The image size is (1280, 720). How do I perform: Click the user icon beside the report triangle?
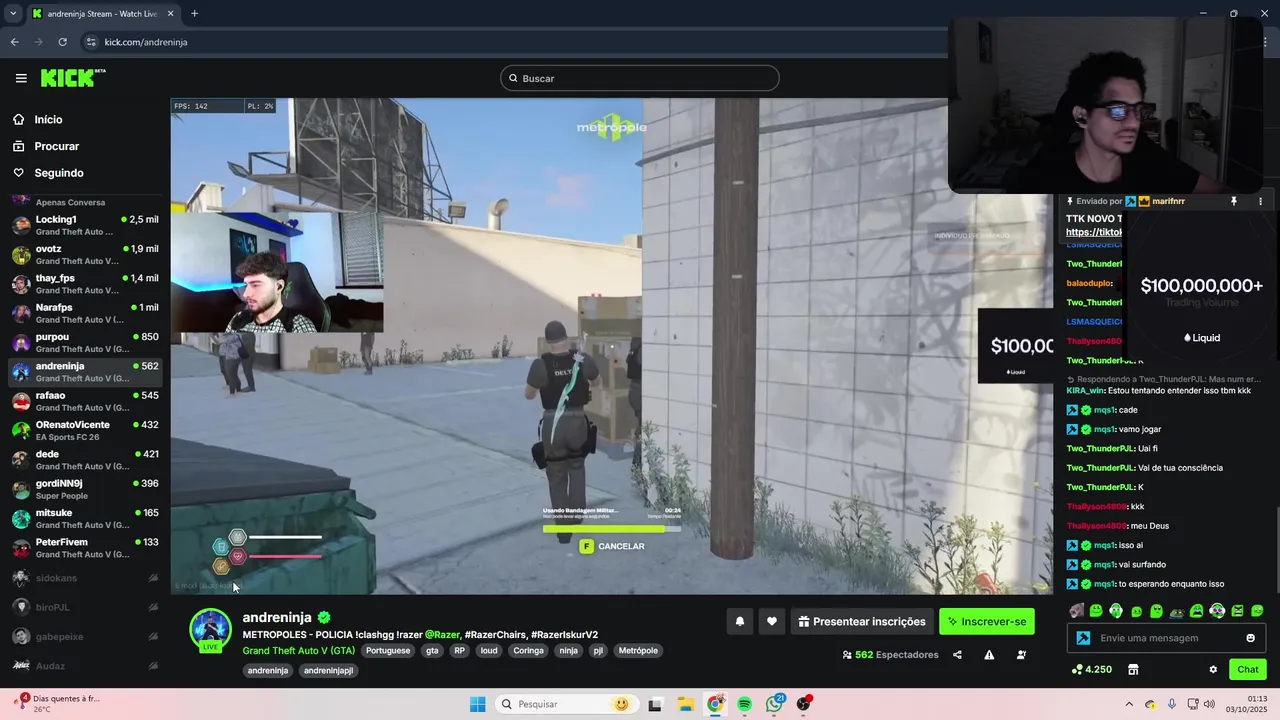point(1021,655)
